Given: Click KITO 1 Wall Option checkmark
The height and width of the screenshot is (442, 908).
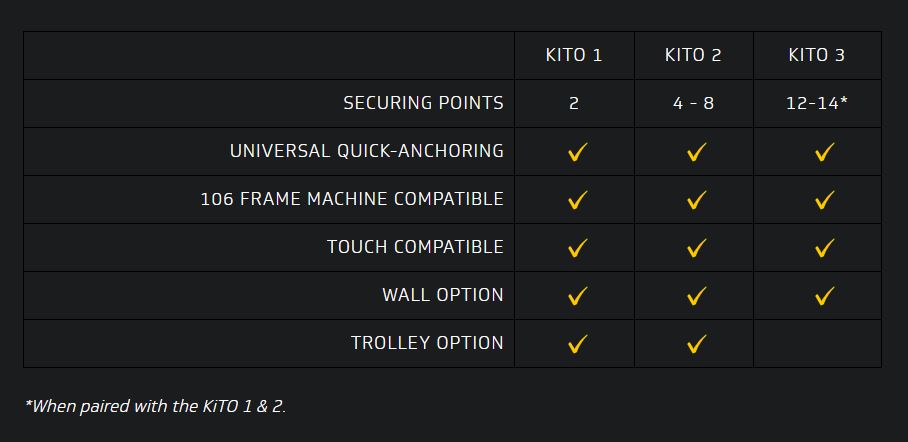Looking at the screenshot, I should tap(577, 296).
